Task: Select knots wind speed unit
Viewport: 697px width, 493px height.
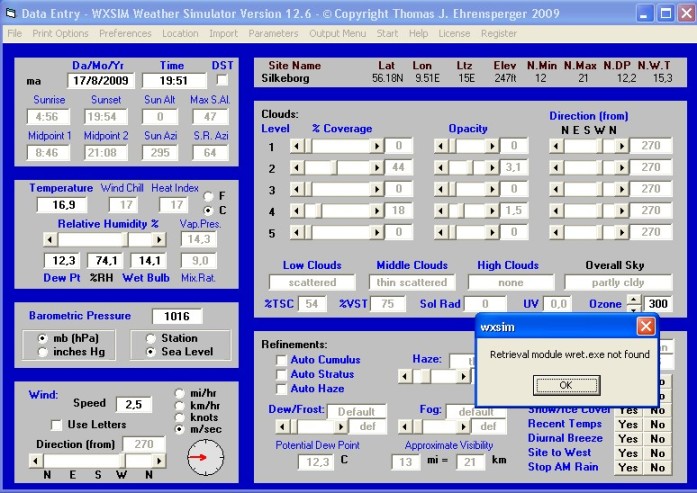Action: point(180,417)
